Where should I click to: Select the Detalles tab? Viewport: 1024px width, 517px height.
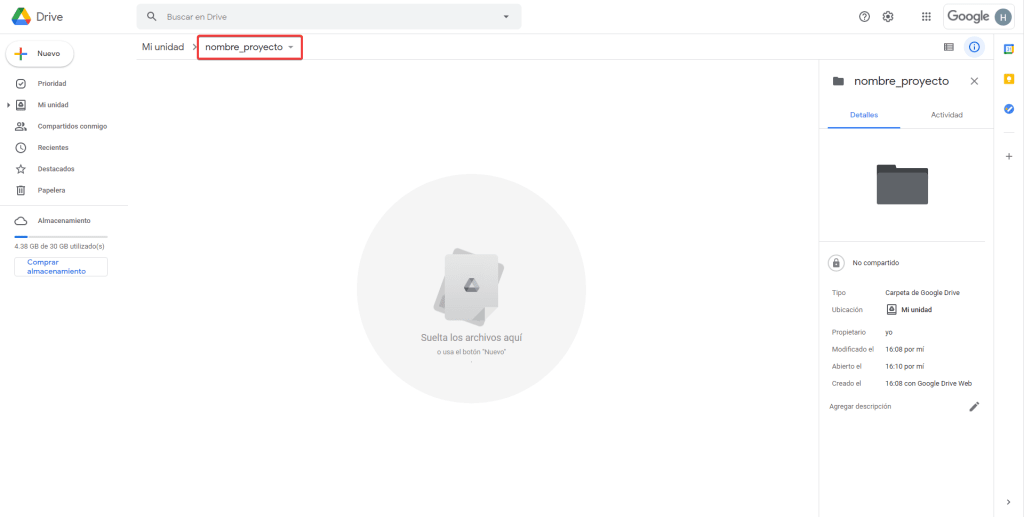(863, 115)
